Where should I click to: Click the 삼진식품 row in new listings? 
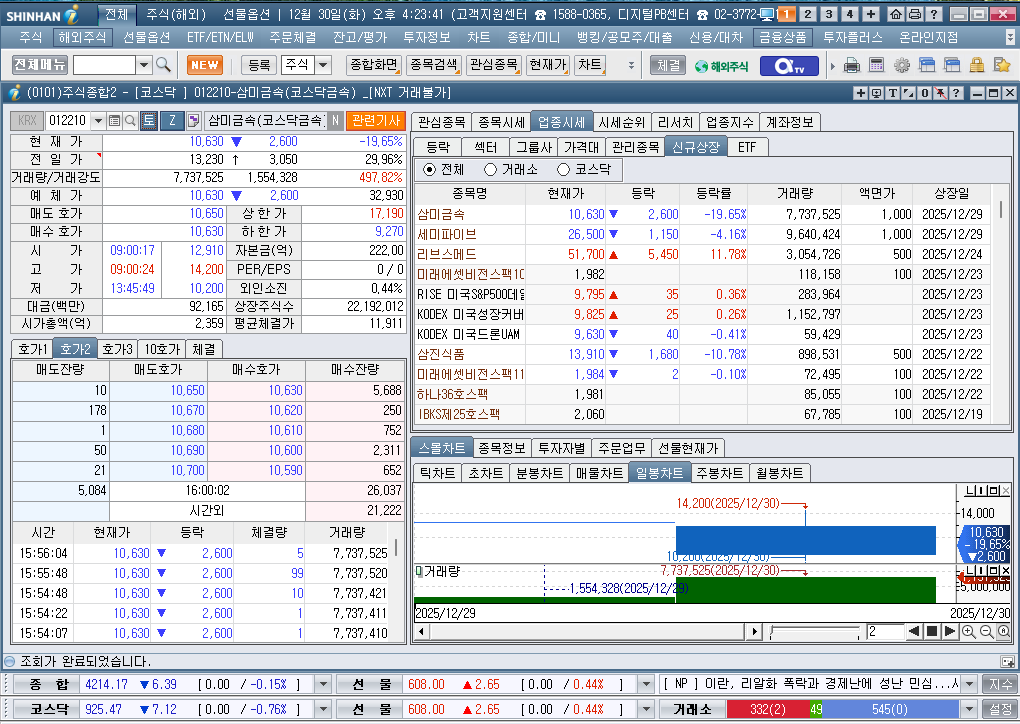(703, 355)
